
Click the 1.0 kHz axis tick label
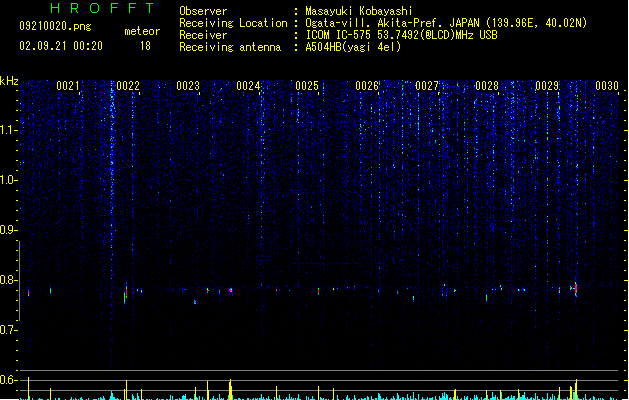8,179
